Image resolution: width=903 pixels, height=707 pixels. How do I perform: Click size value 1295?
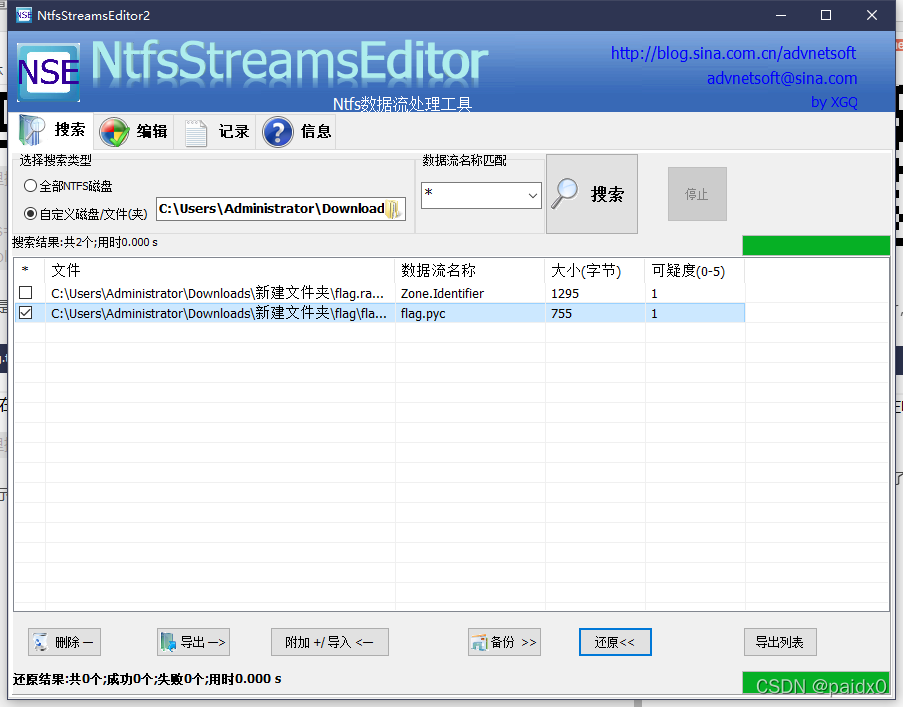[565, 294]
